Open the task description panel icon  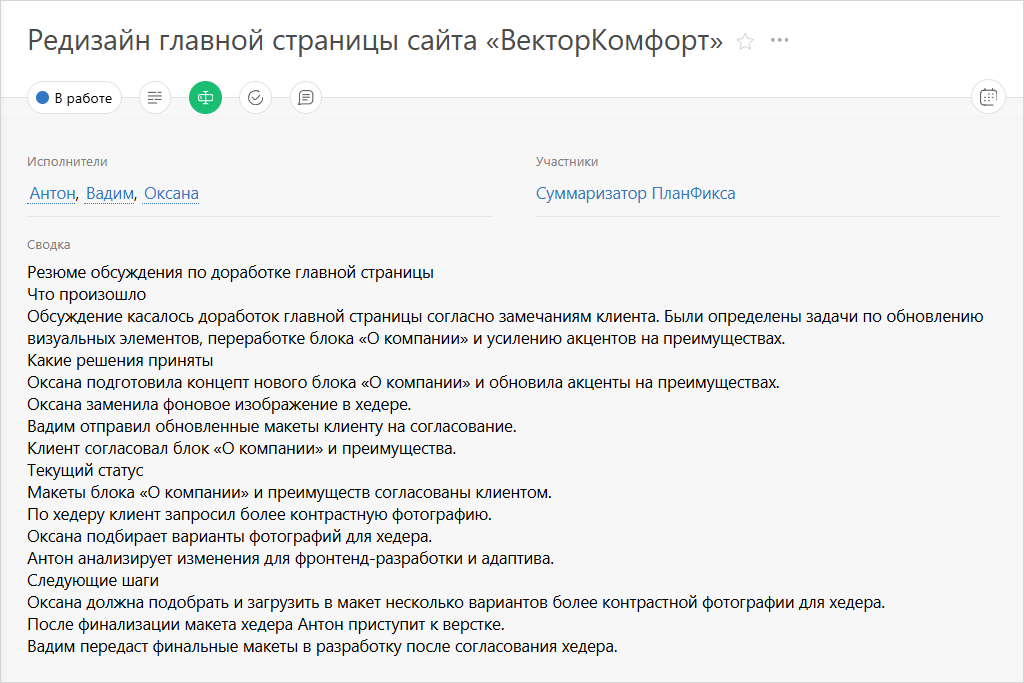point(154,97)
